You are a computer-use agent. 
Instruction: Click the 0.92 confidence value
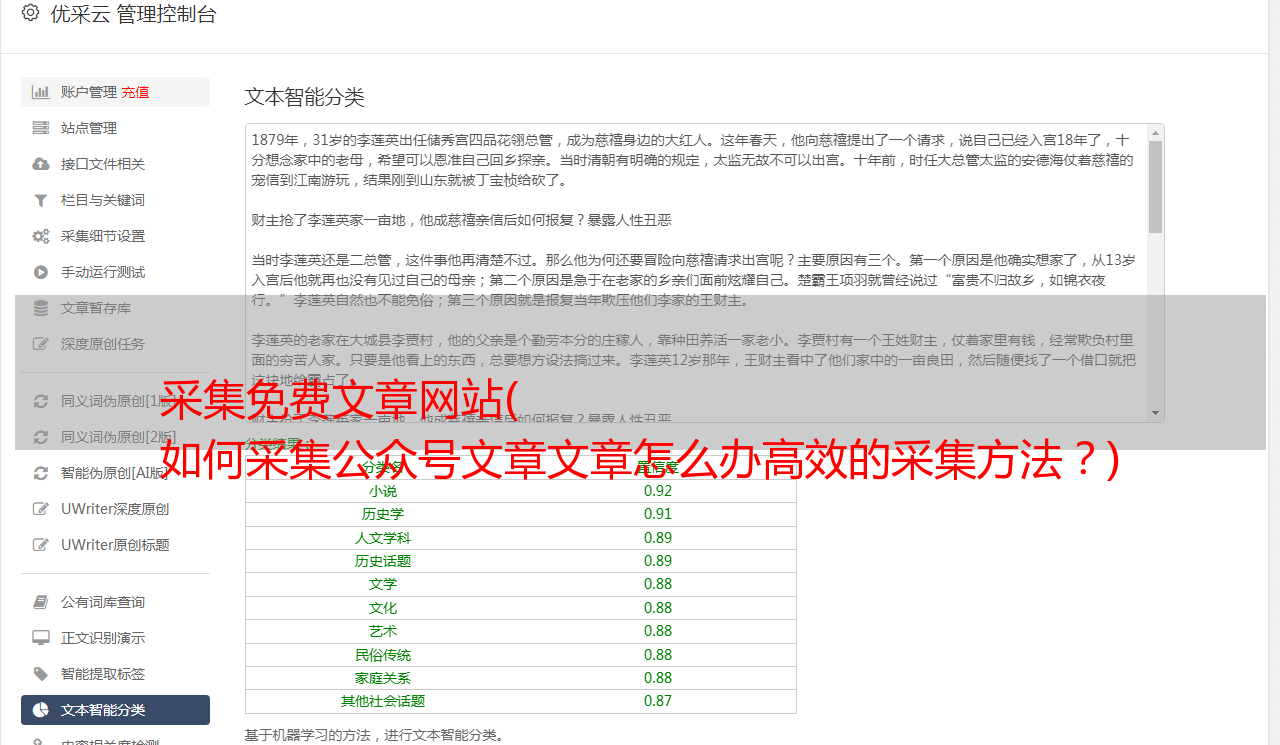pos(658,491)
